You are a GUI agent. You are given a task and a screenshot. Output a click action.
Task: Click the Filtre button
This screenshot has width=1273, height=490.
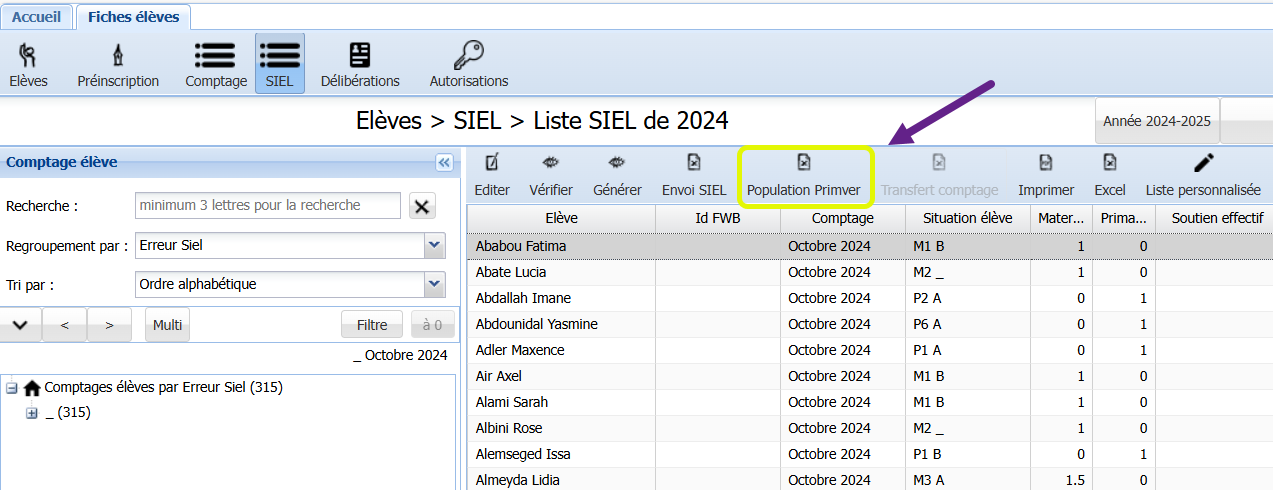coord(372,324)
